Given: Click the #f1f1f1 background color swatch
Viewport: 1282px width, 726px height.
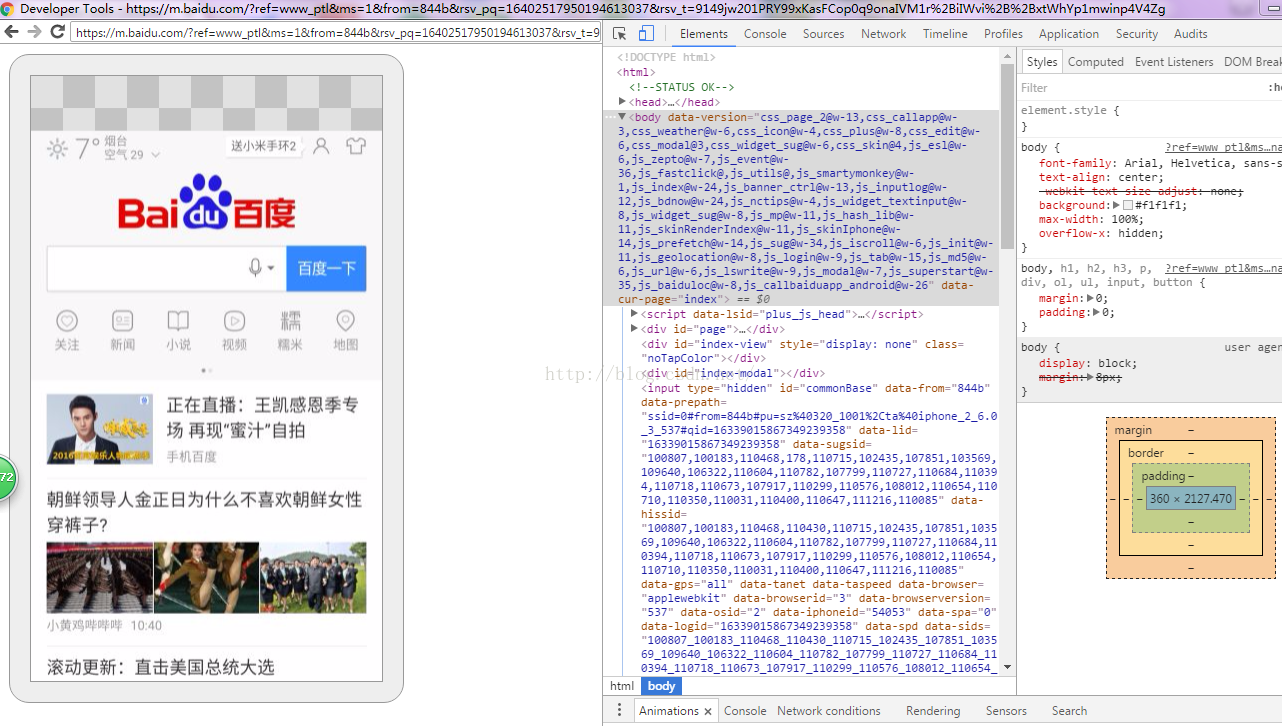Looking at the screenshot, I should pyautogui.click(x=1128, y=205).
